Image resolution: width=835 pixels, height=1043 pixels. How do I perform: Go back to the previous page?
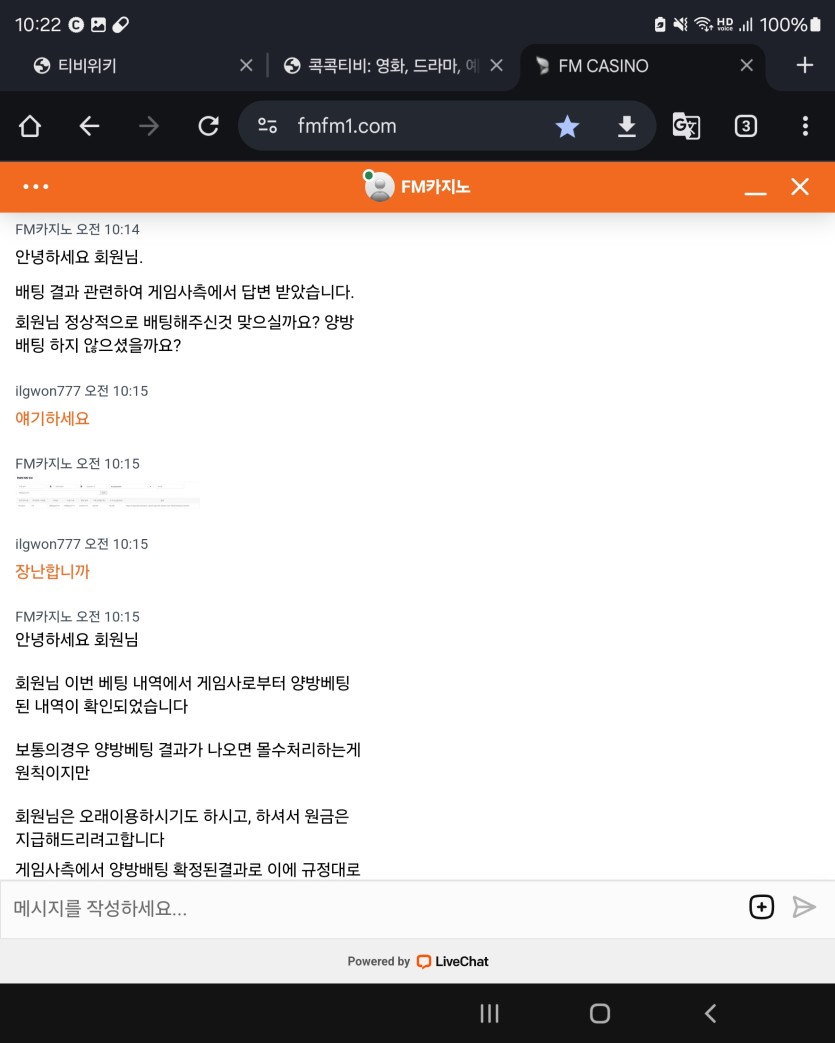pyautogui.click(x=90, y=126)
